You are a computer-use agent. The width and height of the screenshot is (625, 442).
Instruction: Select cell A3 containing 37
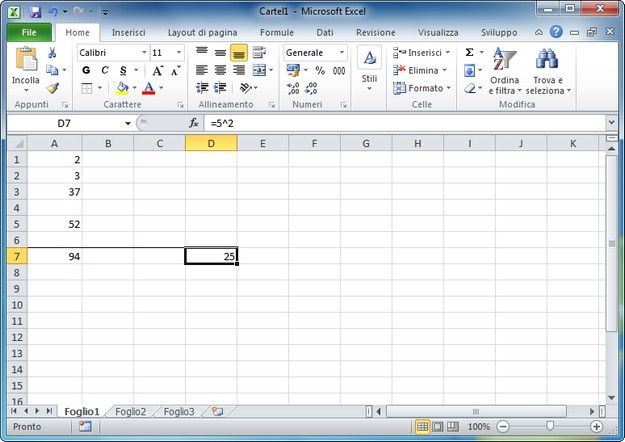coord(55,192)
